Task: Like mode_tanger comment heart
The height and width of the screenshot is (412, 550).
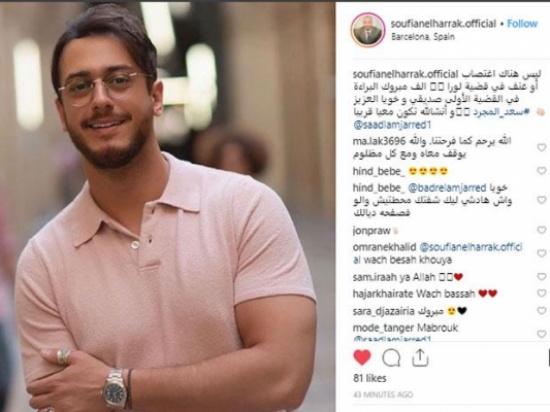Action: (x=542, y=334)
